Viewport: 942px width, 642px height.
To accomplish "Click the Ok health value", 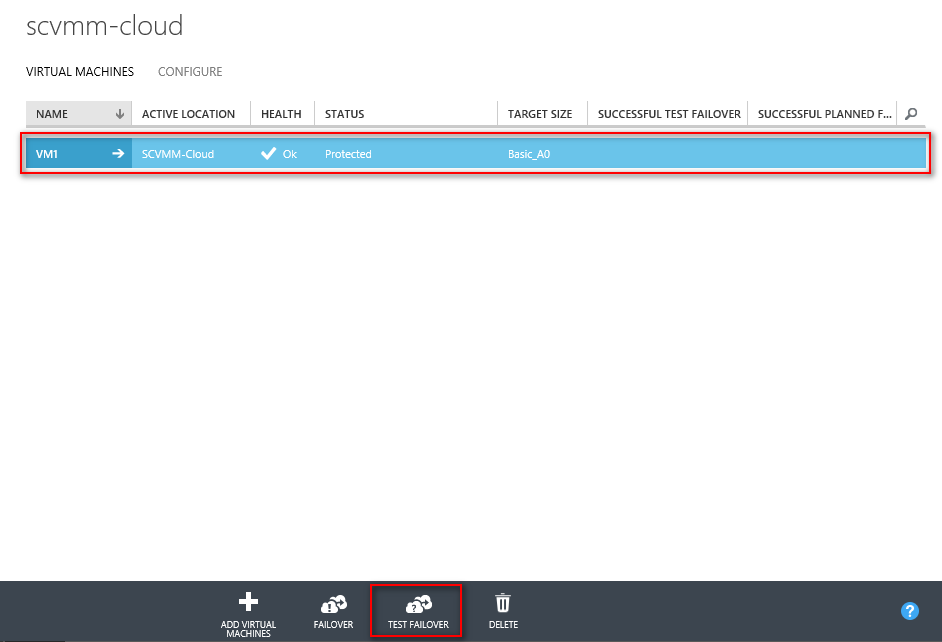I will [x=290, y=154].
